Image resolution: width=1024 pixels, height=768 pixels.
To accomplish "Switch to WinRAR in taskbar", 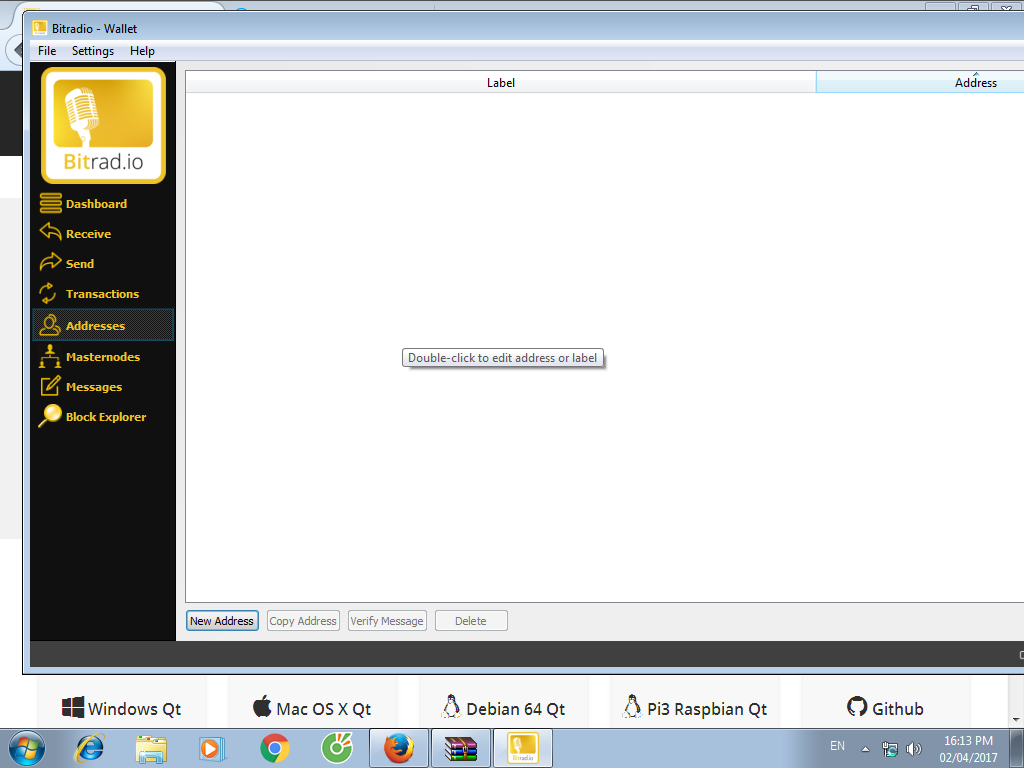I will [x=461, y=748].
